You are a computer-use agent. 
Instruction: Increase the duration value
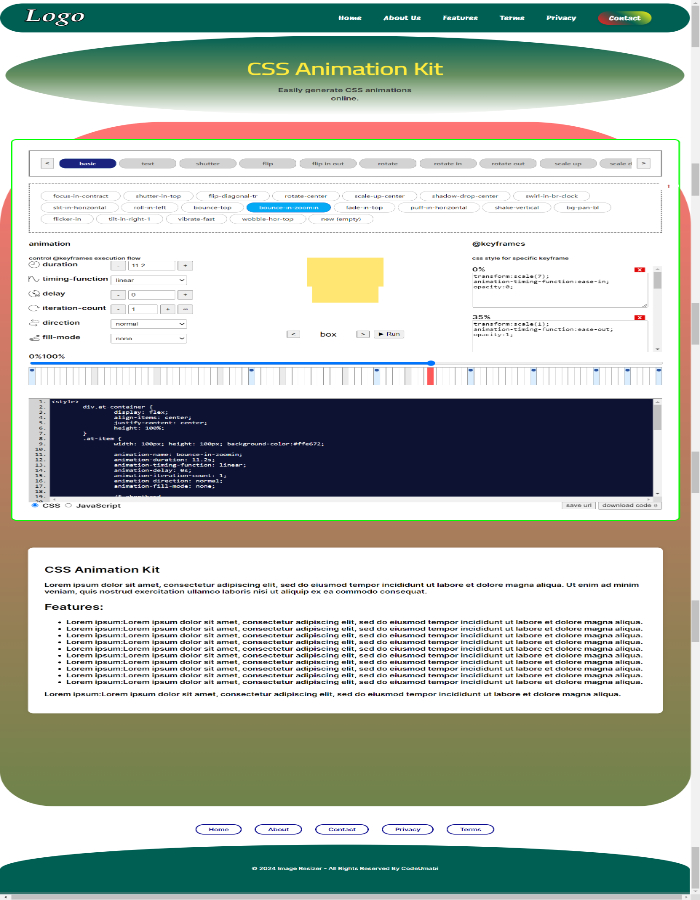pyautogui.click(x=185, y=266)
